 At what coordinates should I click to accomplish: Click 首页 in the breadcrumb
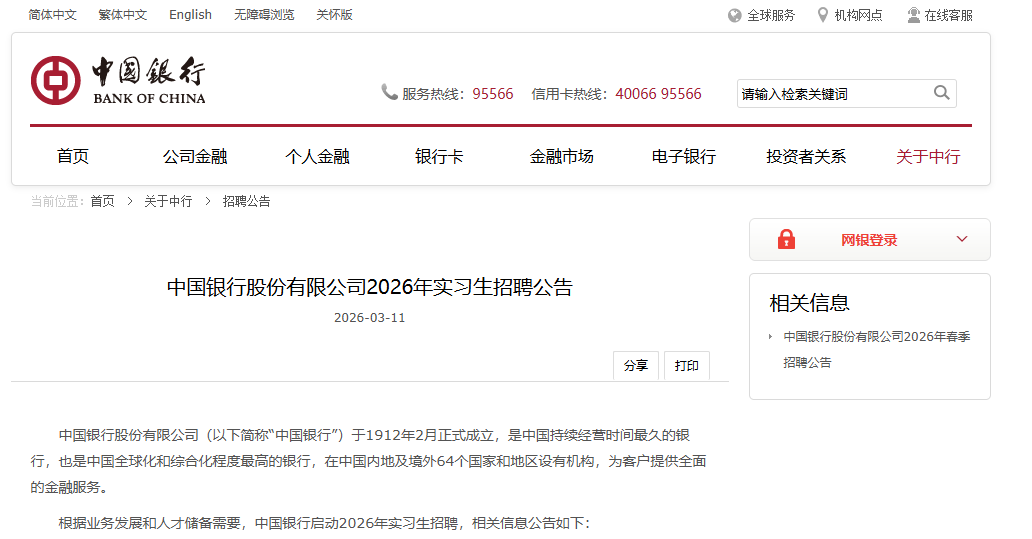point(102,201)
